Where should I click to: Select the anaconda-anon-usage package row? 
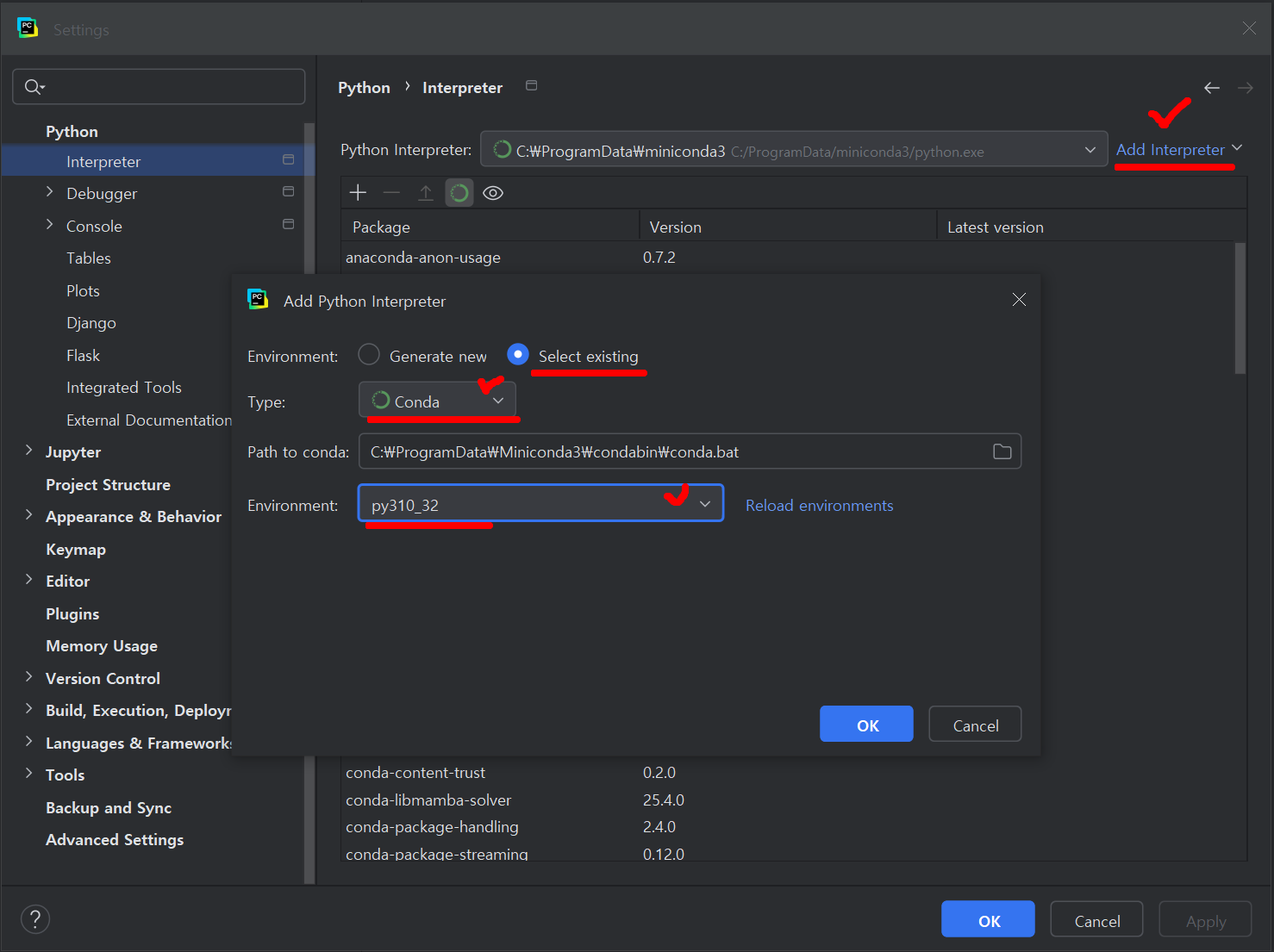789,258
